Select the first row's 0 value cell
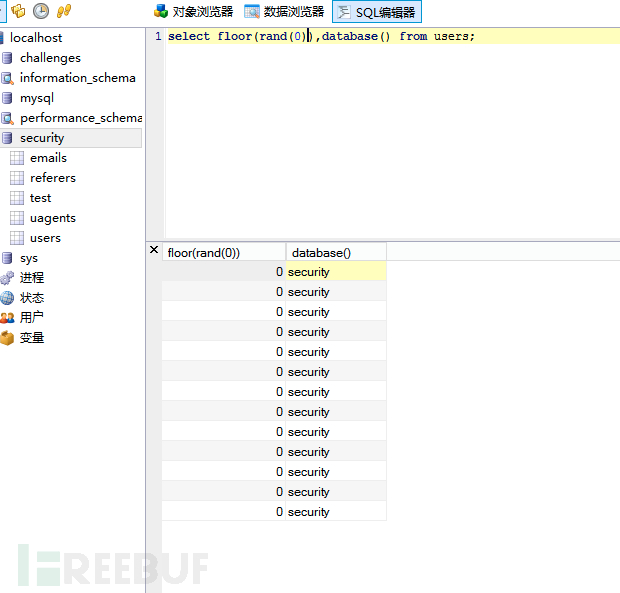The height and width of the screenshot is (593, 620). [224, 272]
